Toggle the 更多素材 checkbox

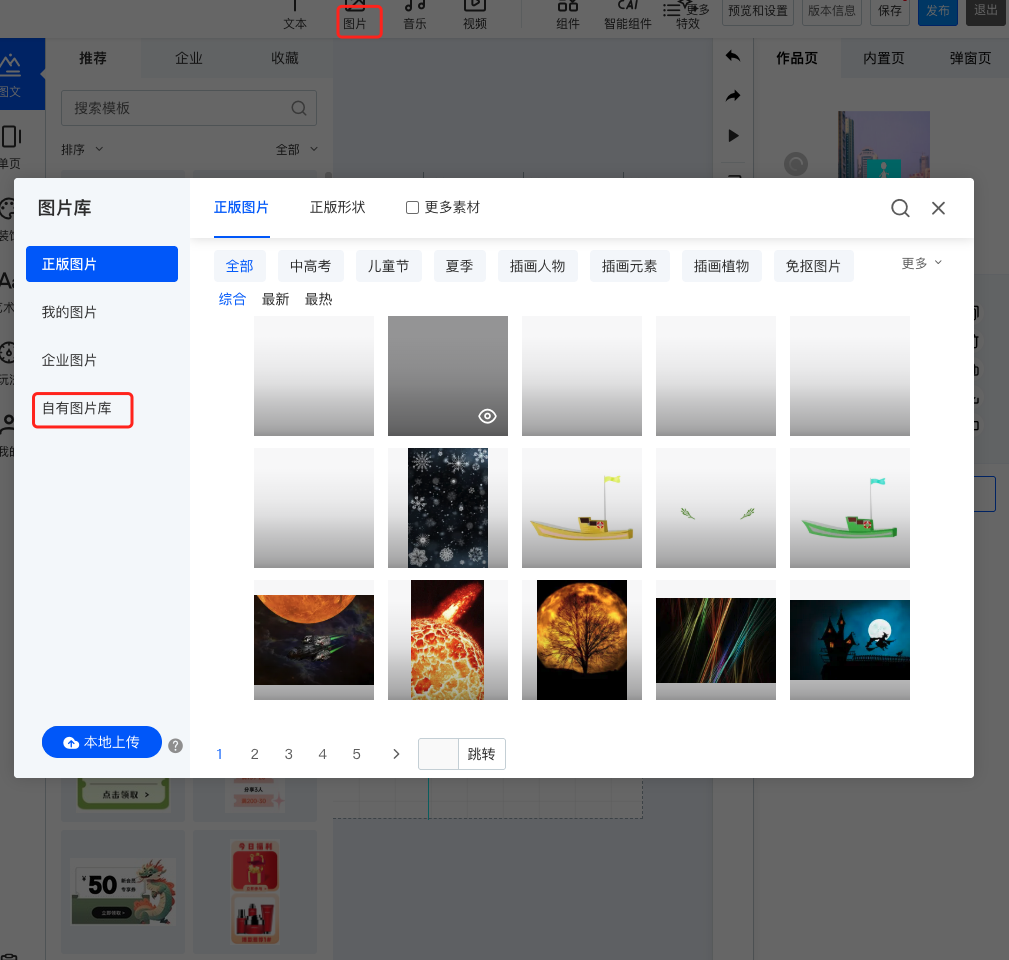[412, 208]
